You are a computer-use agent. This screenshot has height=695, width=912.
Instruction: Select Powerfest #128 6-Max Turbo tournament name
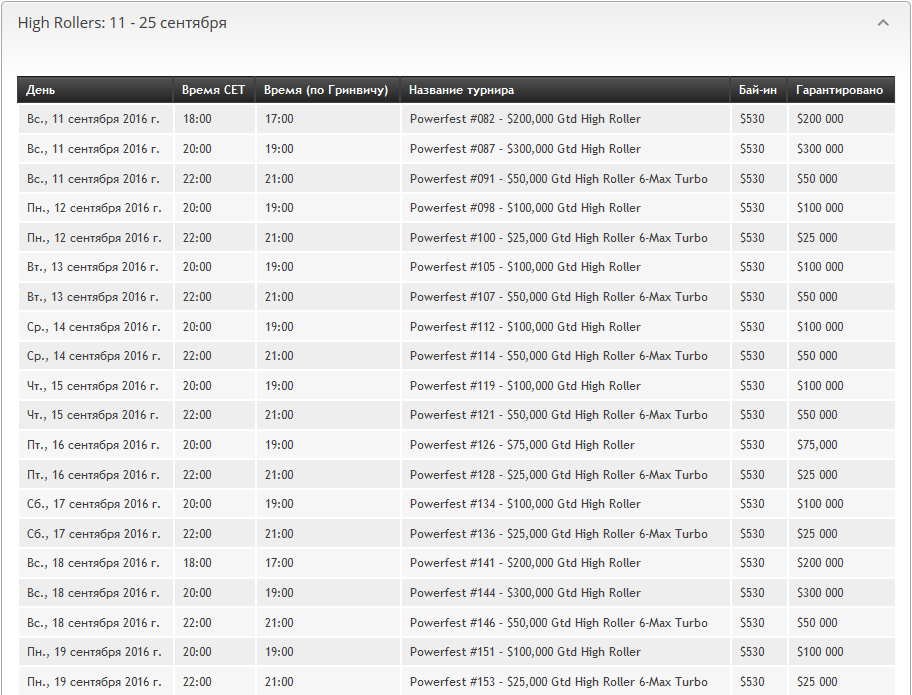click(558, 475)
